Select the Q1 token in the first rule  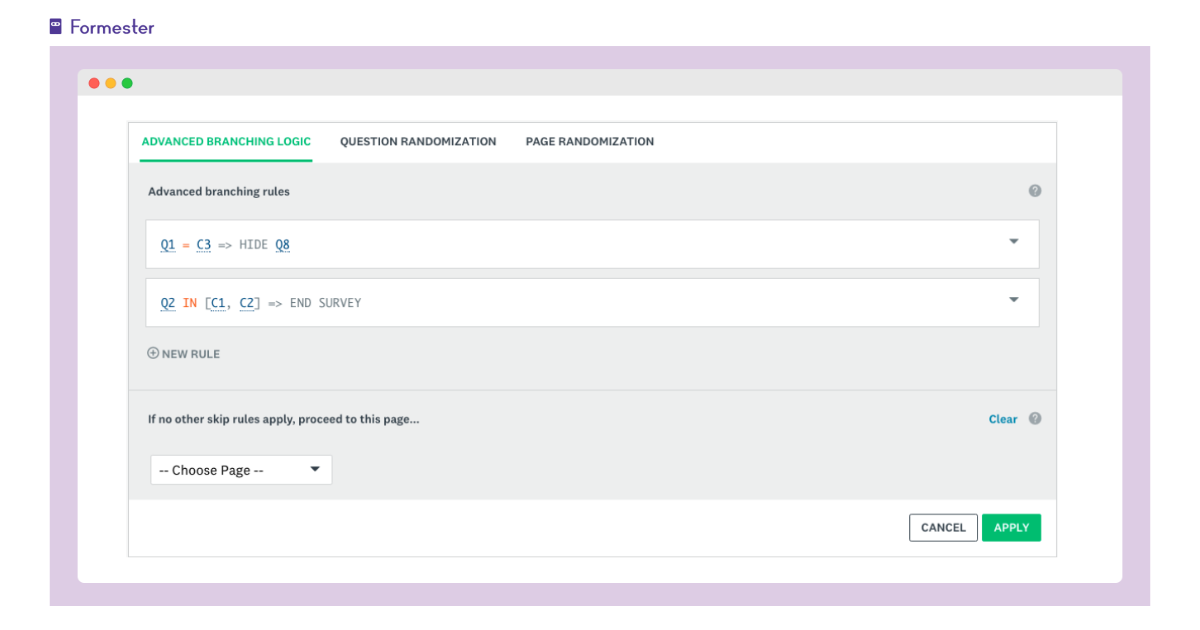pyautogui.click(x=168, y=243)
